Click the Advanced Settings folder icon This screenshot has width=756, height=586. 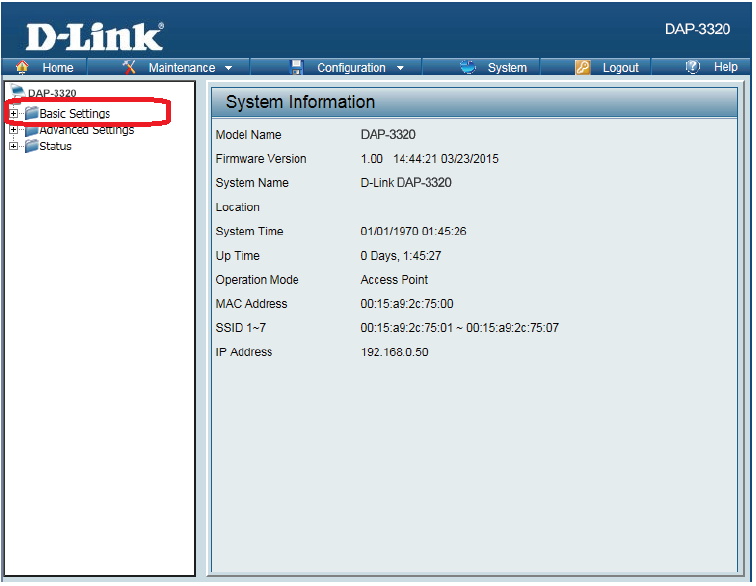(x=32, y=131)
